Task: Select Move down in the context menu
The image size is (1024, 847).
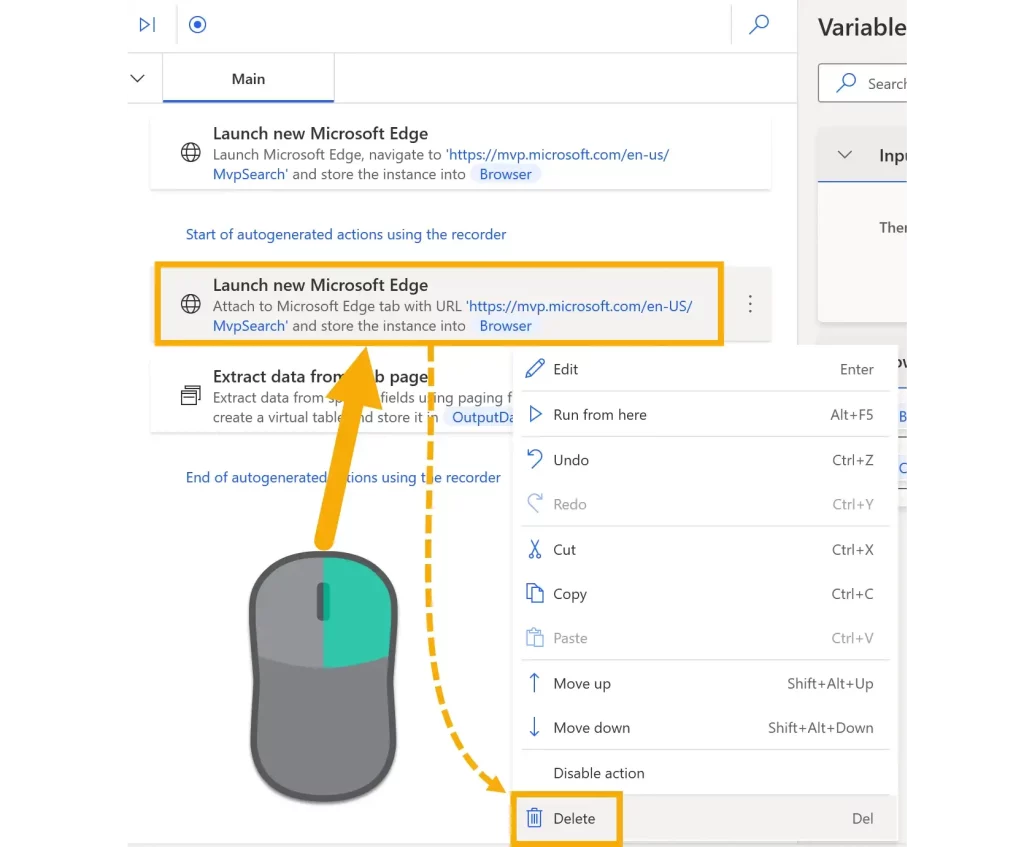Action: click(x=592, y=728)
